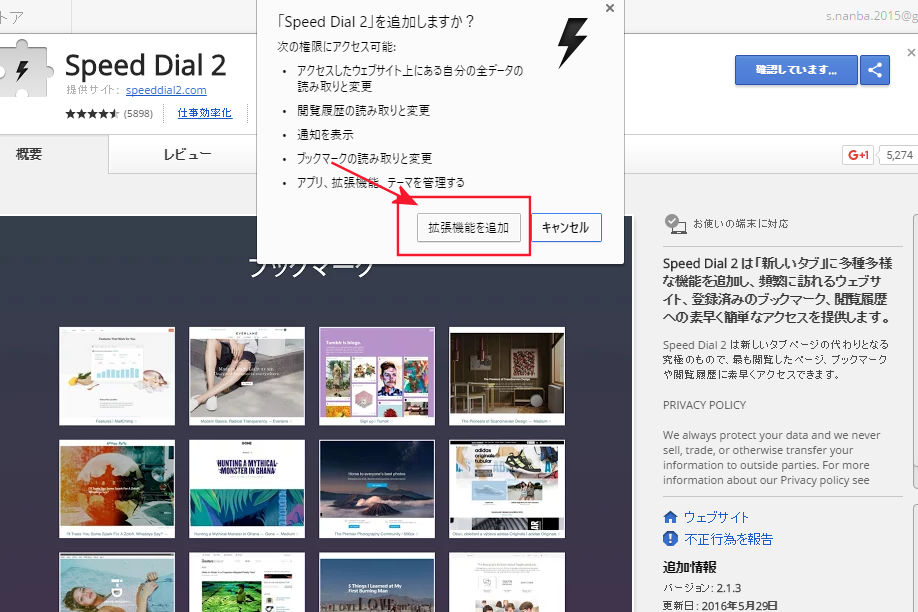Click the device compatibility icon
Screen dimensions: 918x612
click(x=675, y=224)
